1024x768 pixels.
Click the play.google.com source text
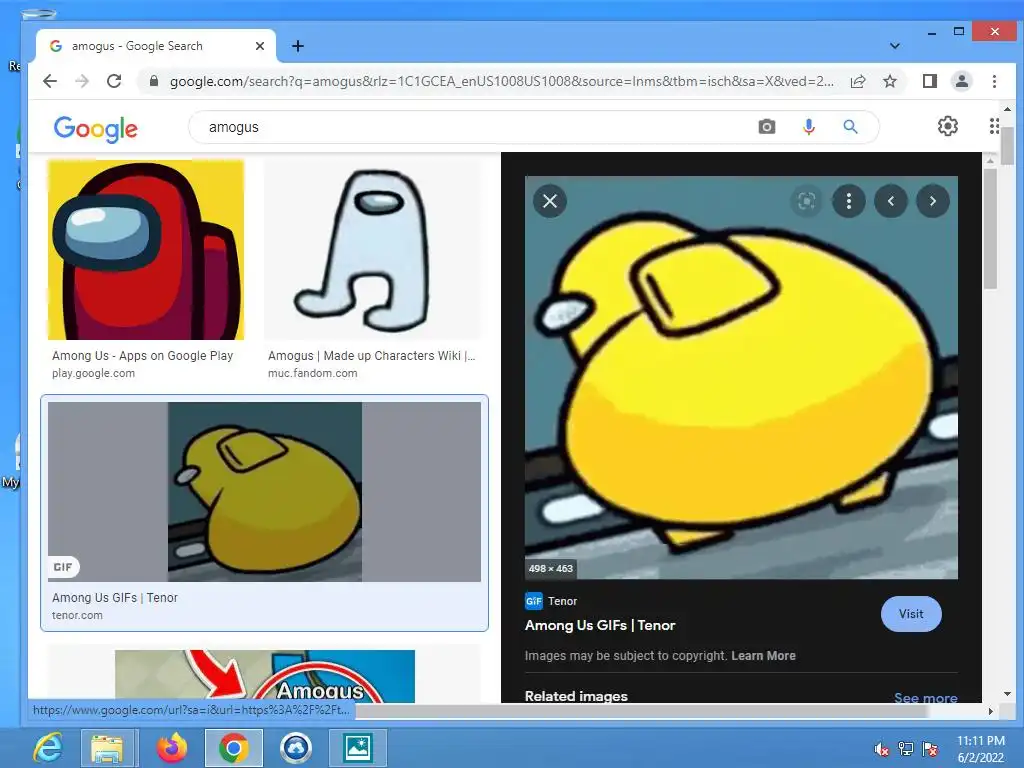coord(93,373)
